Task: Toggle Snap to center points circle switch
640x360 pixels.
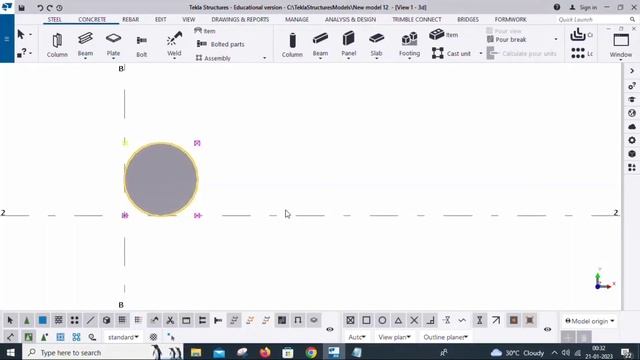Action: 382,320
